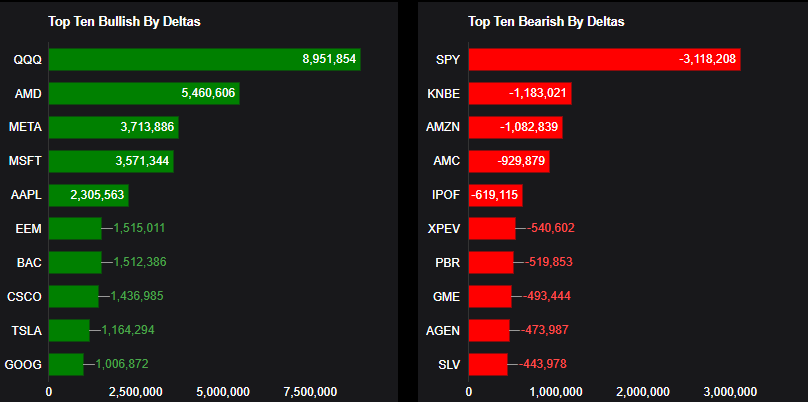Click the GOOG bullish bar

pos(66,364)
